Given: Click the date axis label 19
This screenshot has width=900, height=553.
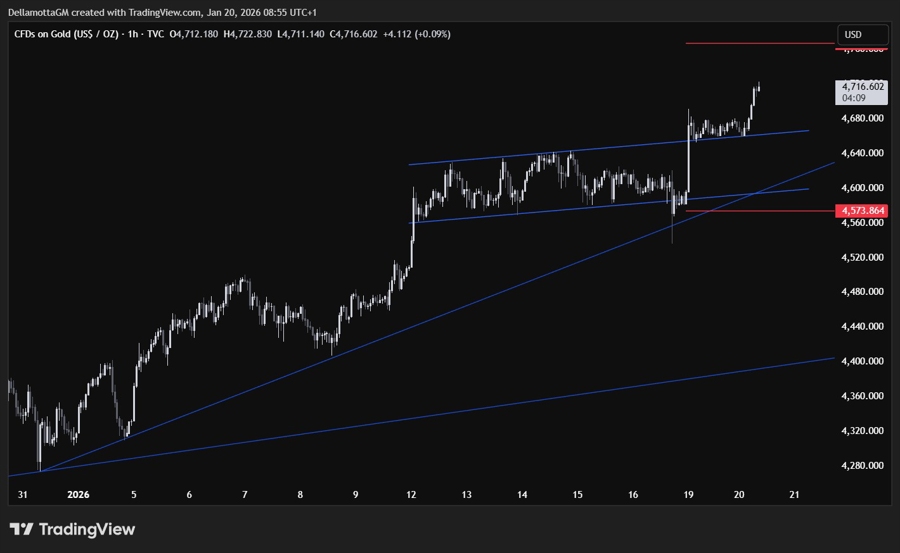Looking at the screenshot, I should pyautogui.click(x=690, y=495).
